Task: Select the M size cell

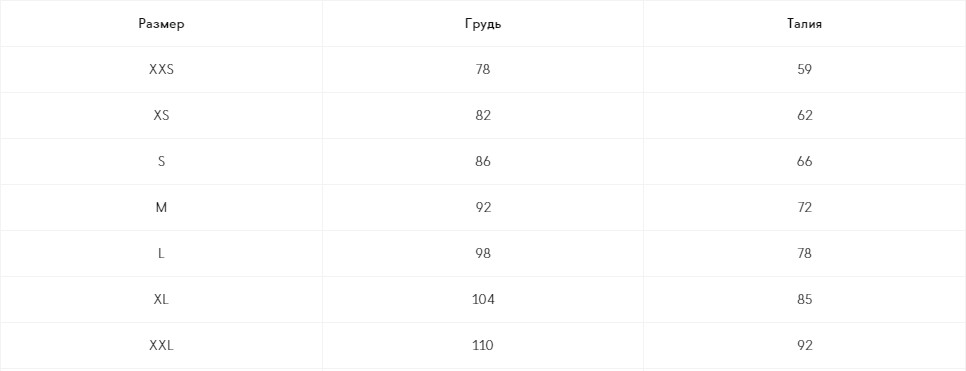Action: tap(161, 208)
